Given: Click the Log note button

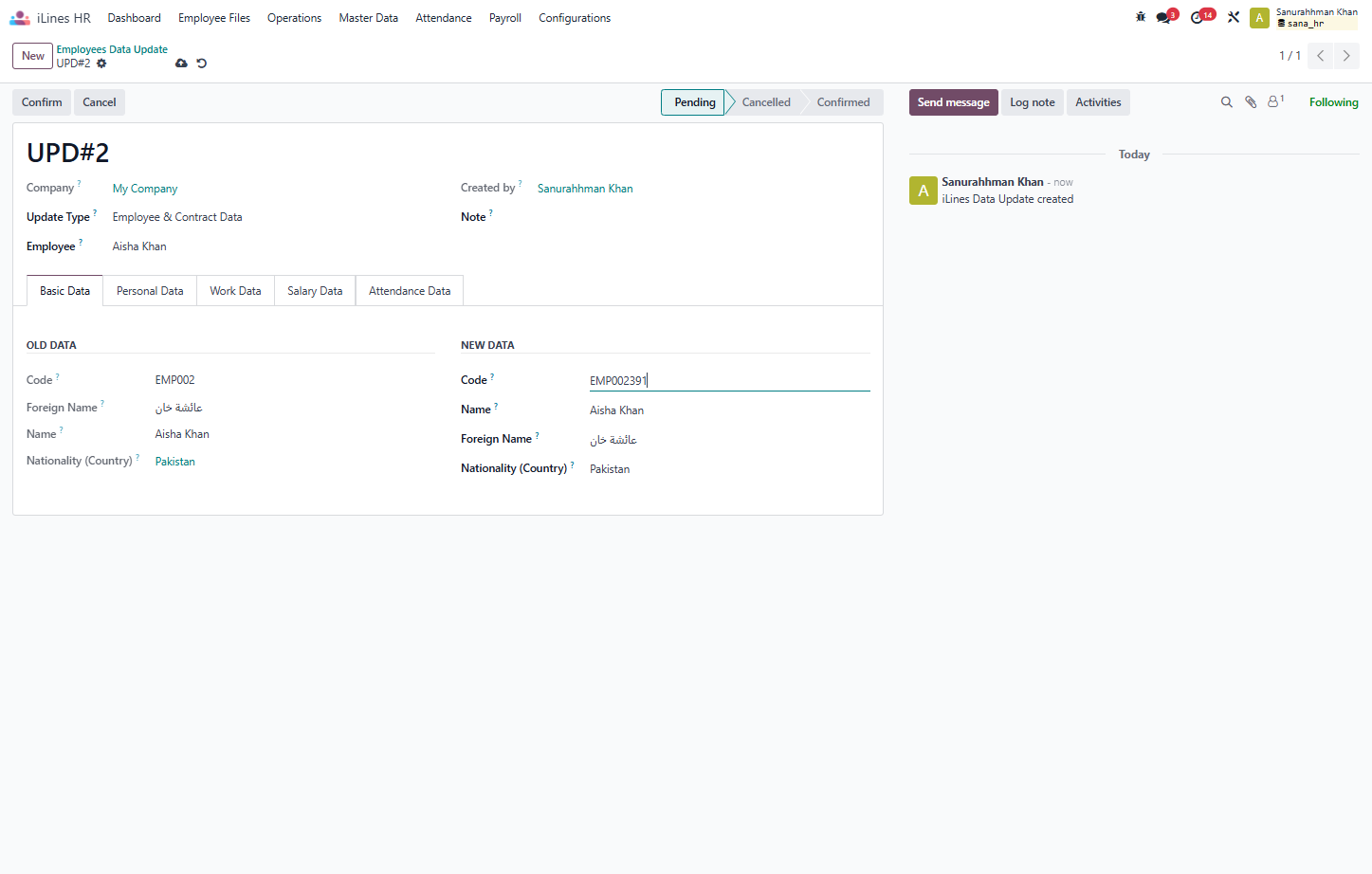Looking at the screenshot, I should 1033,102.
